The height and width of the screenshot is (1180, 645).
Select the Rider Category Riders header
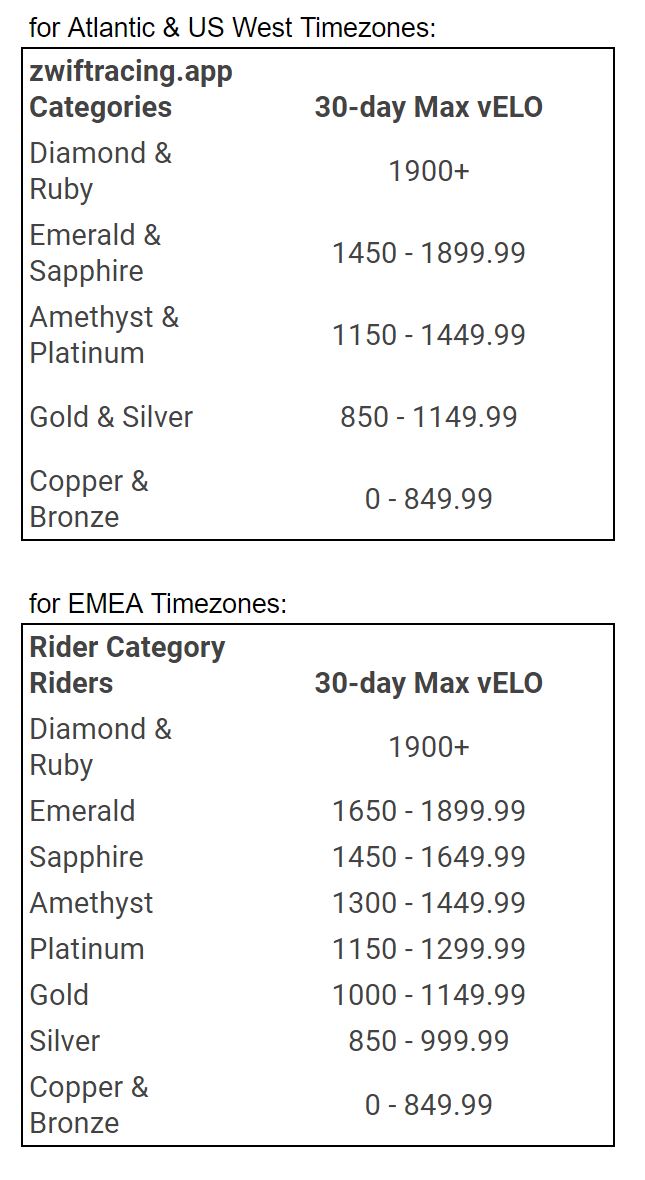pos(127,665)
